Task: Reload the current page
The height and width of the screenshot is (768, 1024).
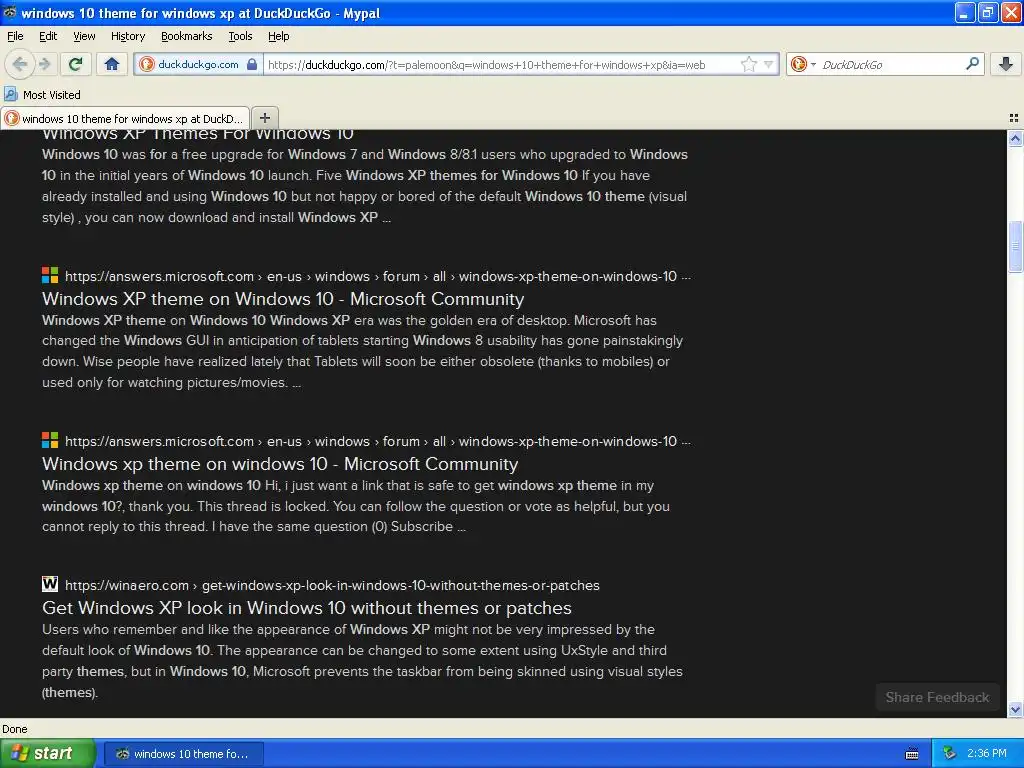Action: tap(76, 64)
